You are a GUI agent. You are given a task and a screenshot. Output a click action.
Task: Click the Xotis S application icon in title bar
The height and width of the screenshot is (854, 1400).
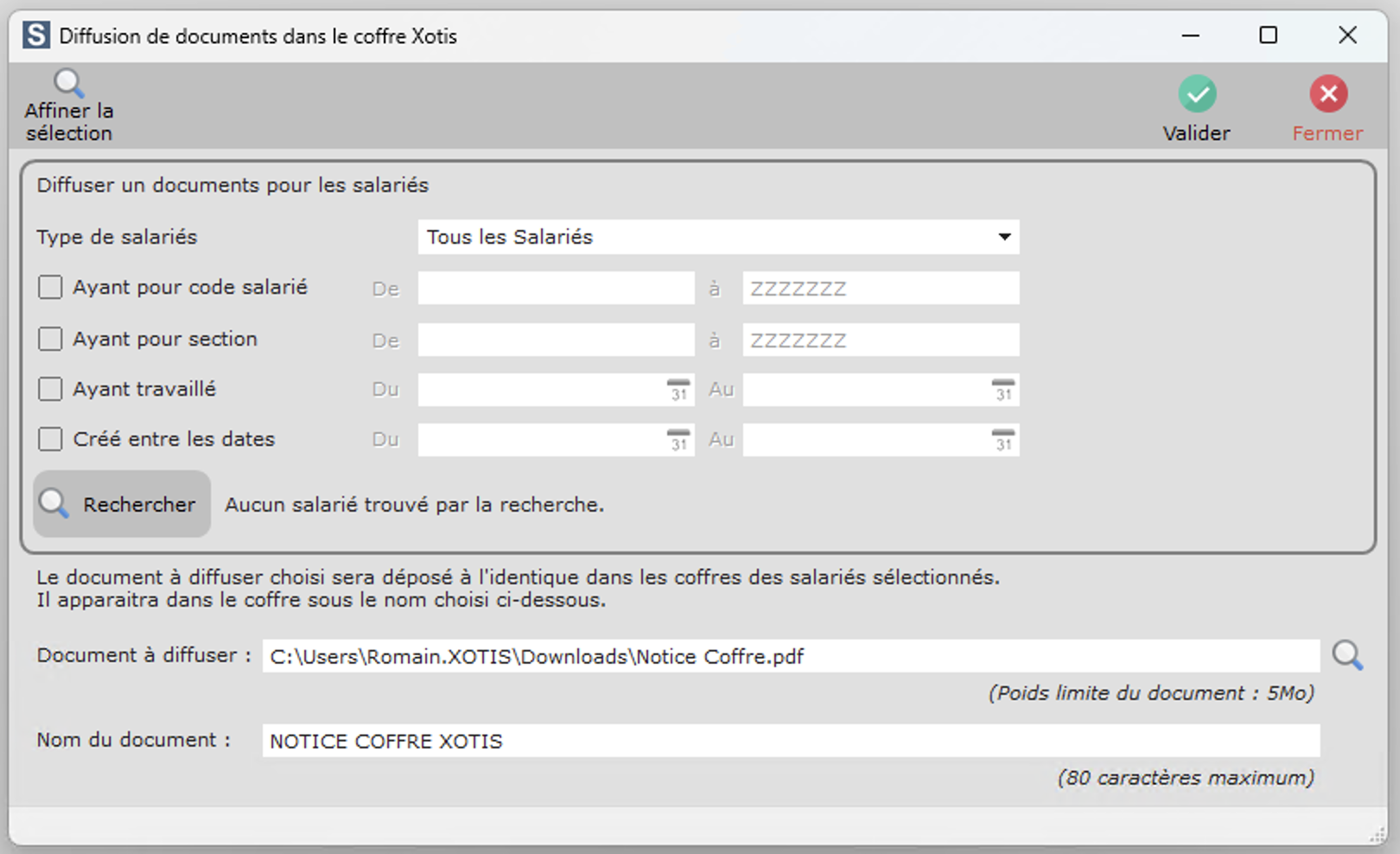click(x=35, y=35)
